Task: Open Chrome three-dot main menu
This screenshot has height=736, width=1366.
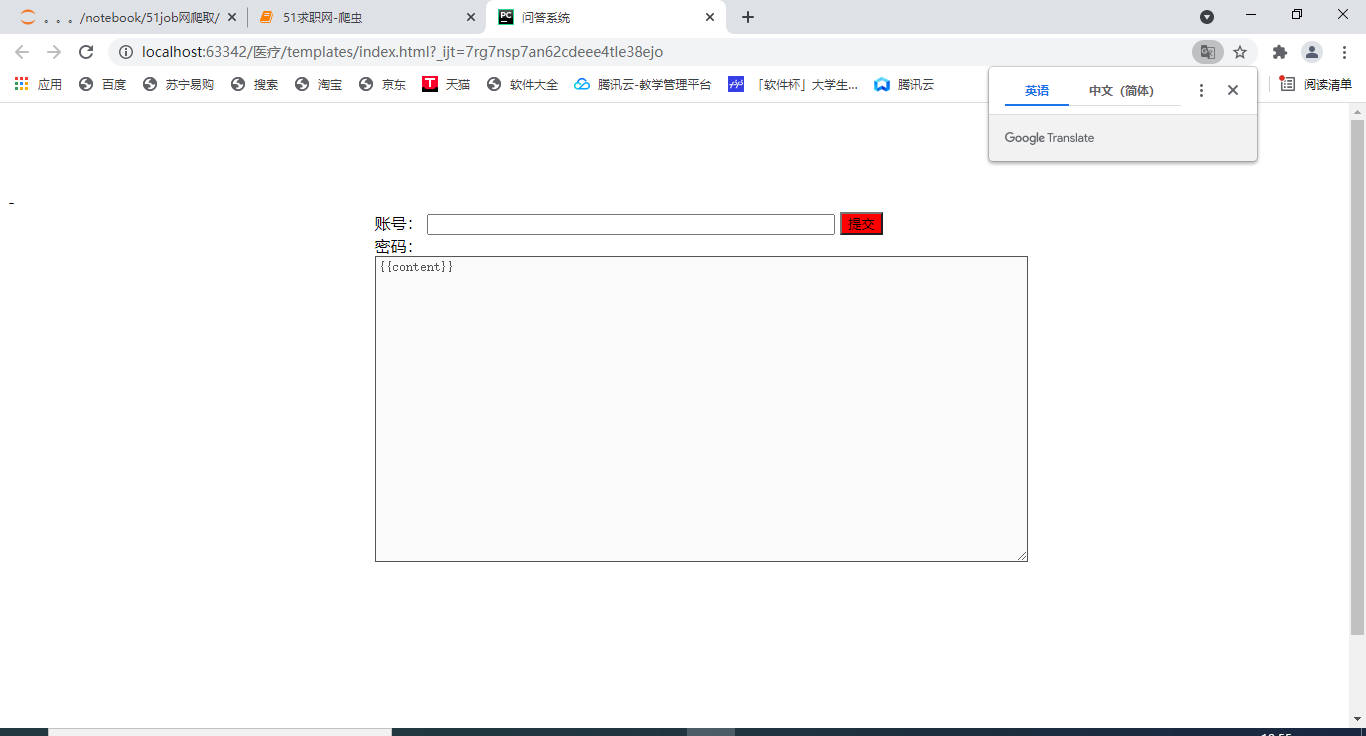Action: [1344, 52]
